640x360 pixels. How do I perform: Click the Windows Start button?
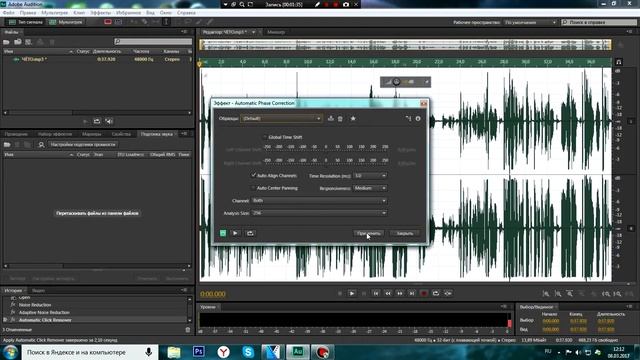pyautogui.click(x=10, y=352)
